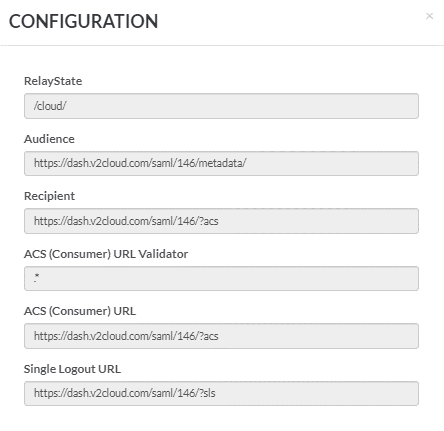Screen dimensions: 444x431
Task: Click the CONFIGURATION heading
Action: (83, 21)
